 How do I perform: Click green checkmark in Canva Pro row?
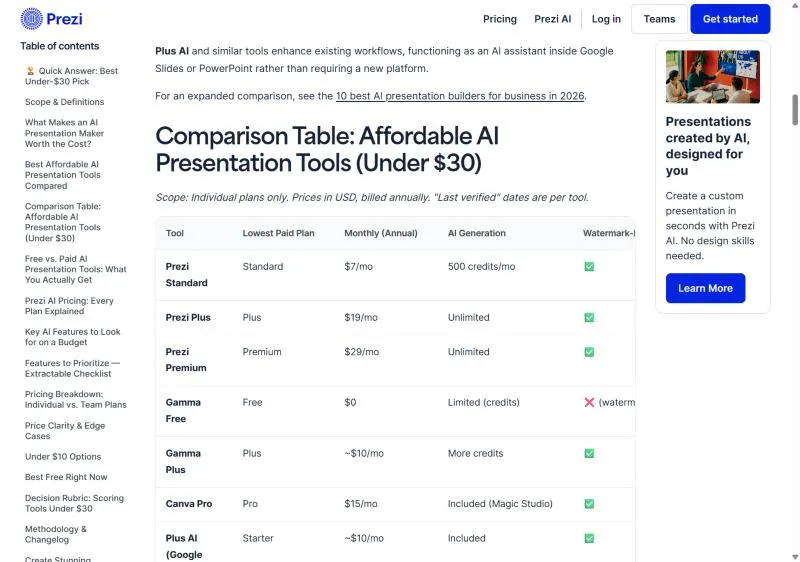pyautogui.click(x=589, y=504)
